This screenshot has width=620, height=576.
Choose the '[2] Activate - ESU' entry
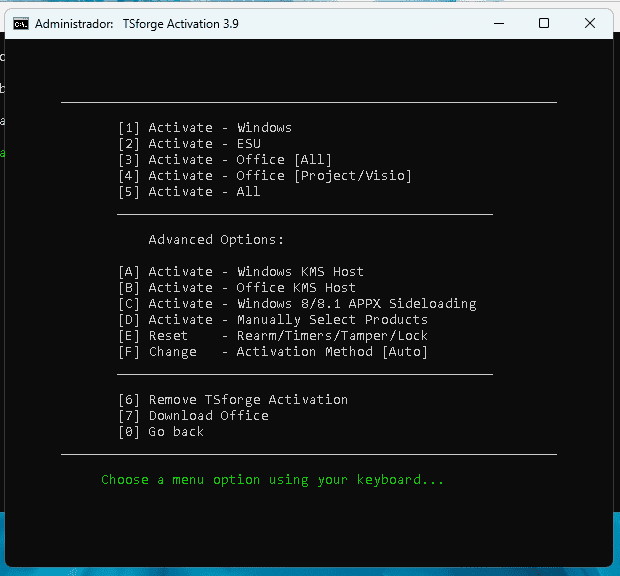189,144
